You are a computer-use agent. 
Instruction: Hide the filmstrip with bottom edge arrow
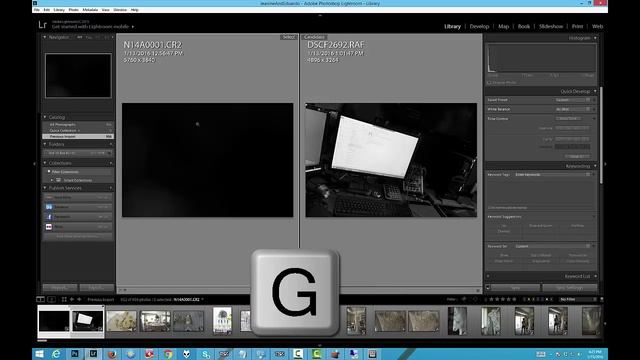click(x=320, y=345)
